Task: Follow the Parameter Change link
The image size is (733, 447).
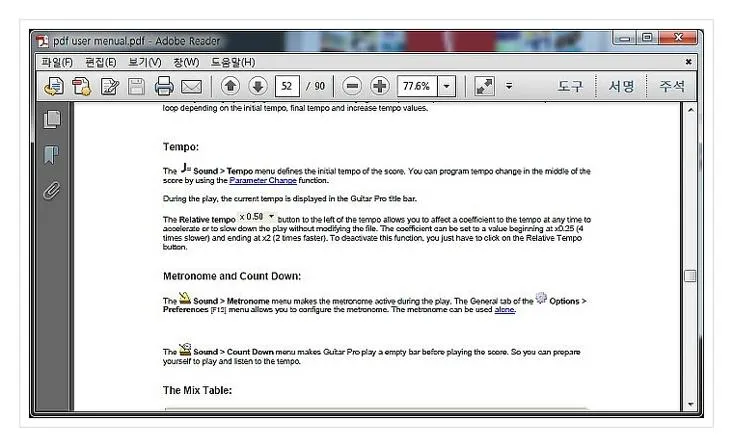Action: tap(263, 180)
